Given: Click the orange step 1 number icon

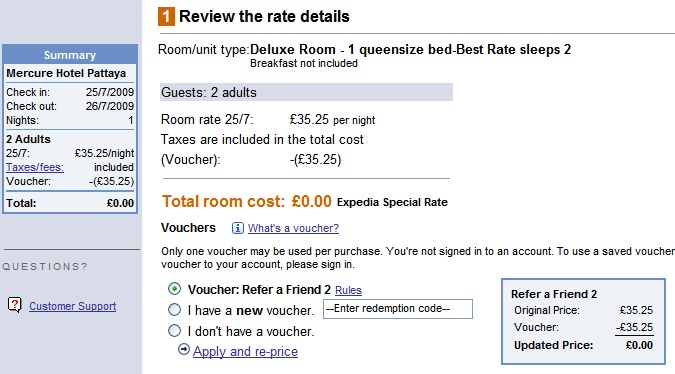Looking at the screenshot, I should pos(166,17).
